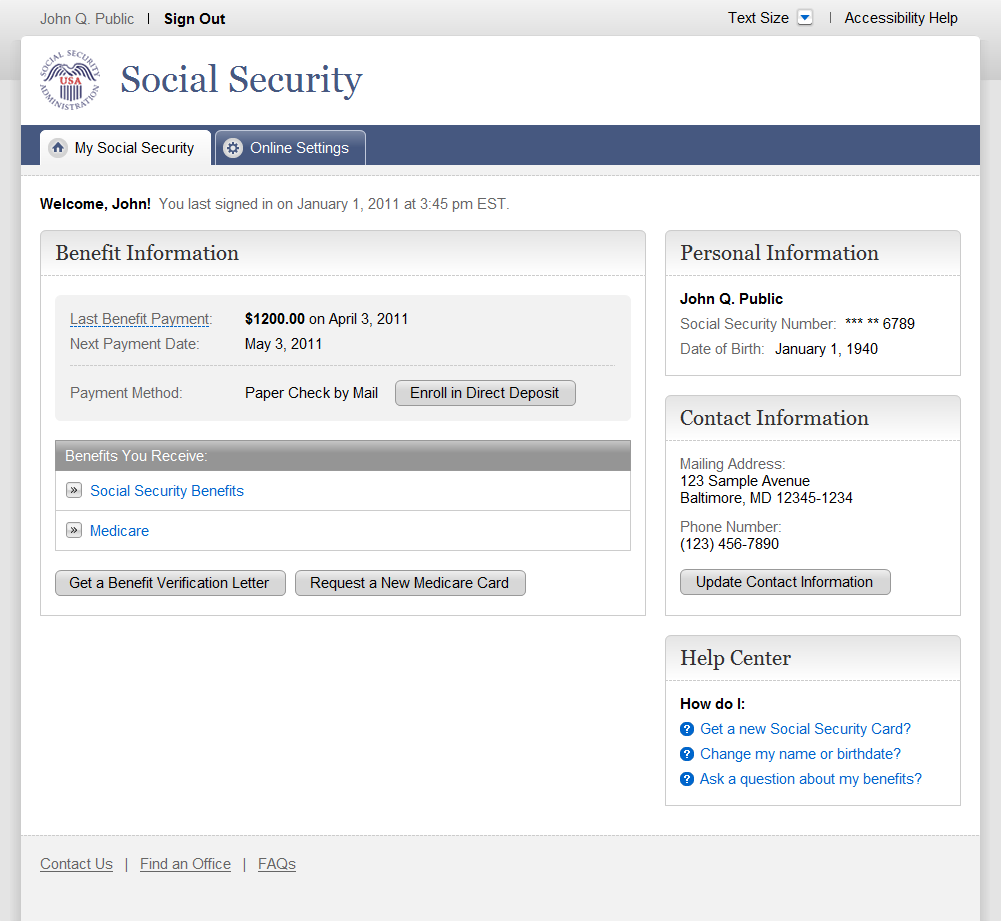Expand the Medicare row arrow
This screenshot has width=1001, height=921.
[74, 530]
